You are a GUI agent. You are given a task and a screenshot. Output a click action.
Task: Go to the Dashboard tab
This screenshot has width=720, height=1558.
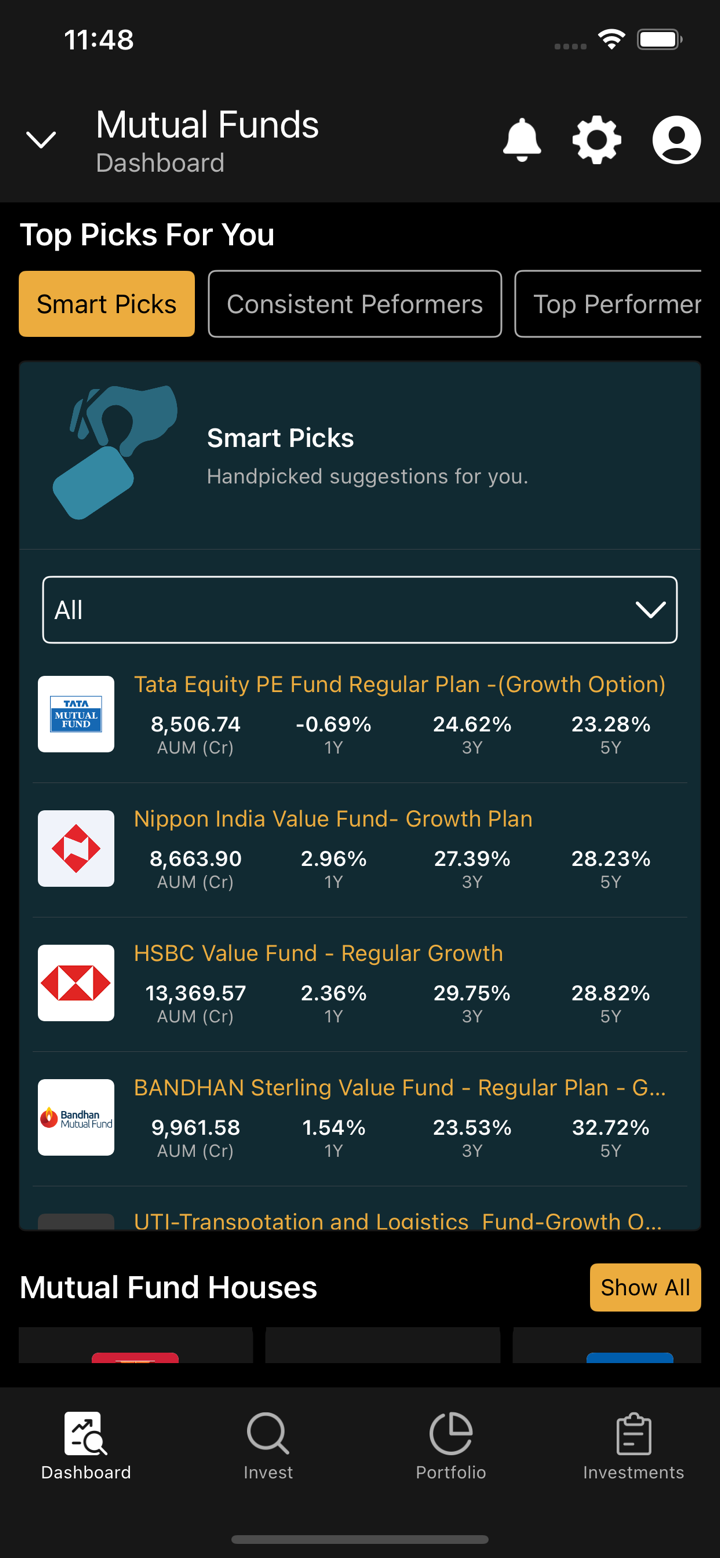click(86, 1446)
